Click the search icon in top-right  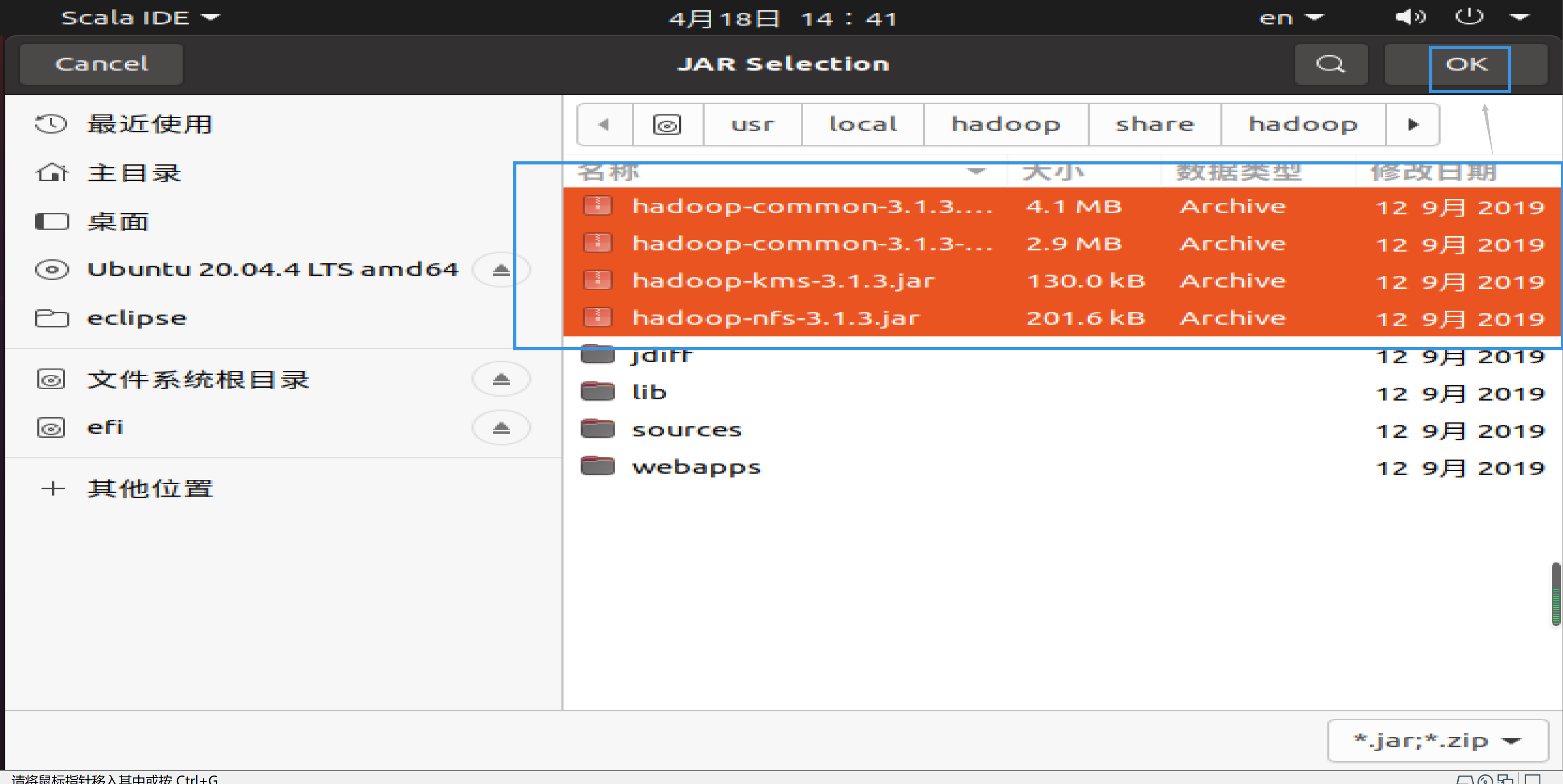1330,64
